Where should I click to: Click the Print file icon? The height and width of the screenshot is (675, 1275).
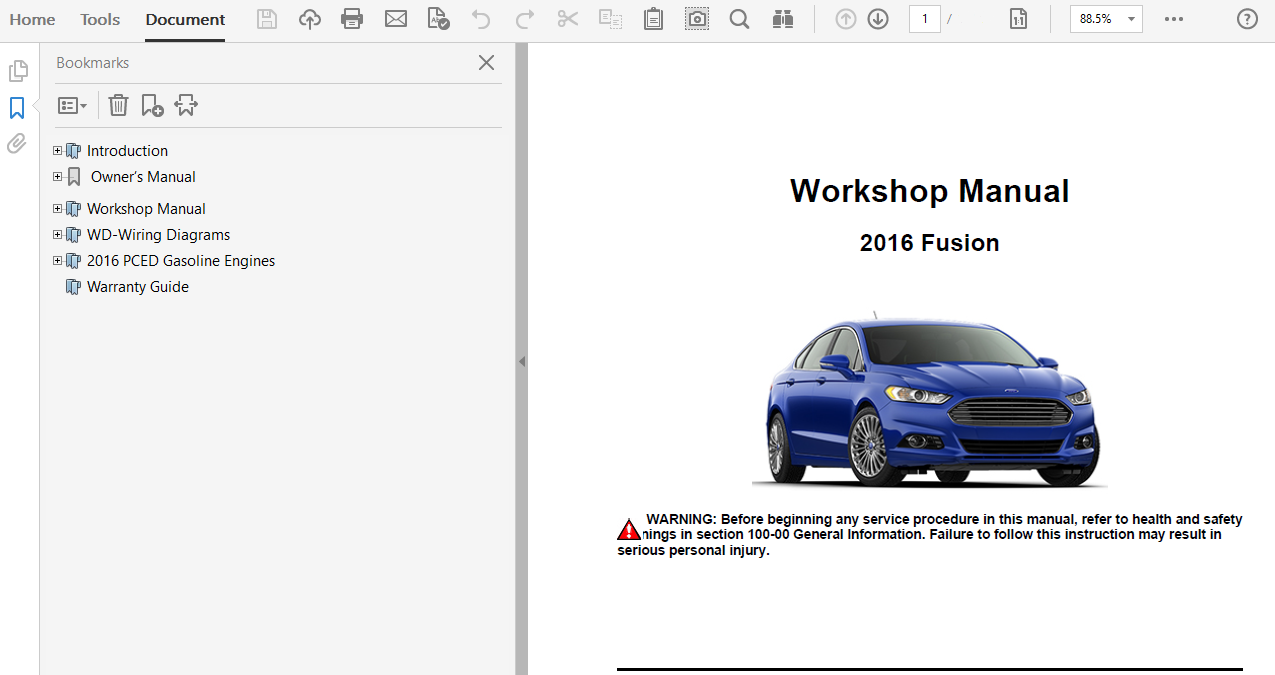tap(352, 19)
